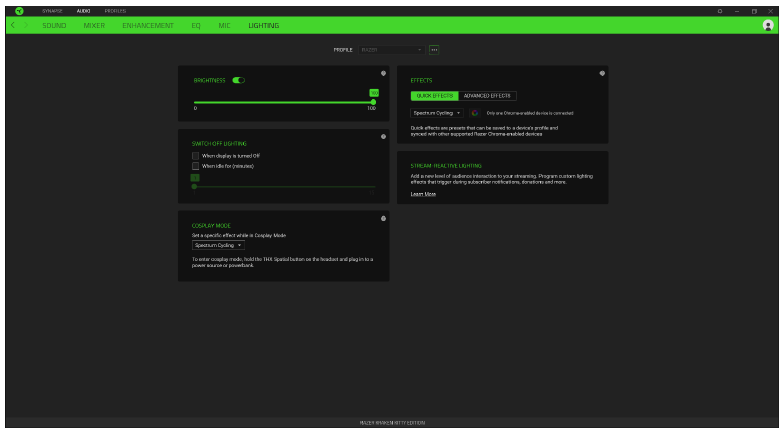Check 'When idle for (minutes)'

195,166
